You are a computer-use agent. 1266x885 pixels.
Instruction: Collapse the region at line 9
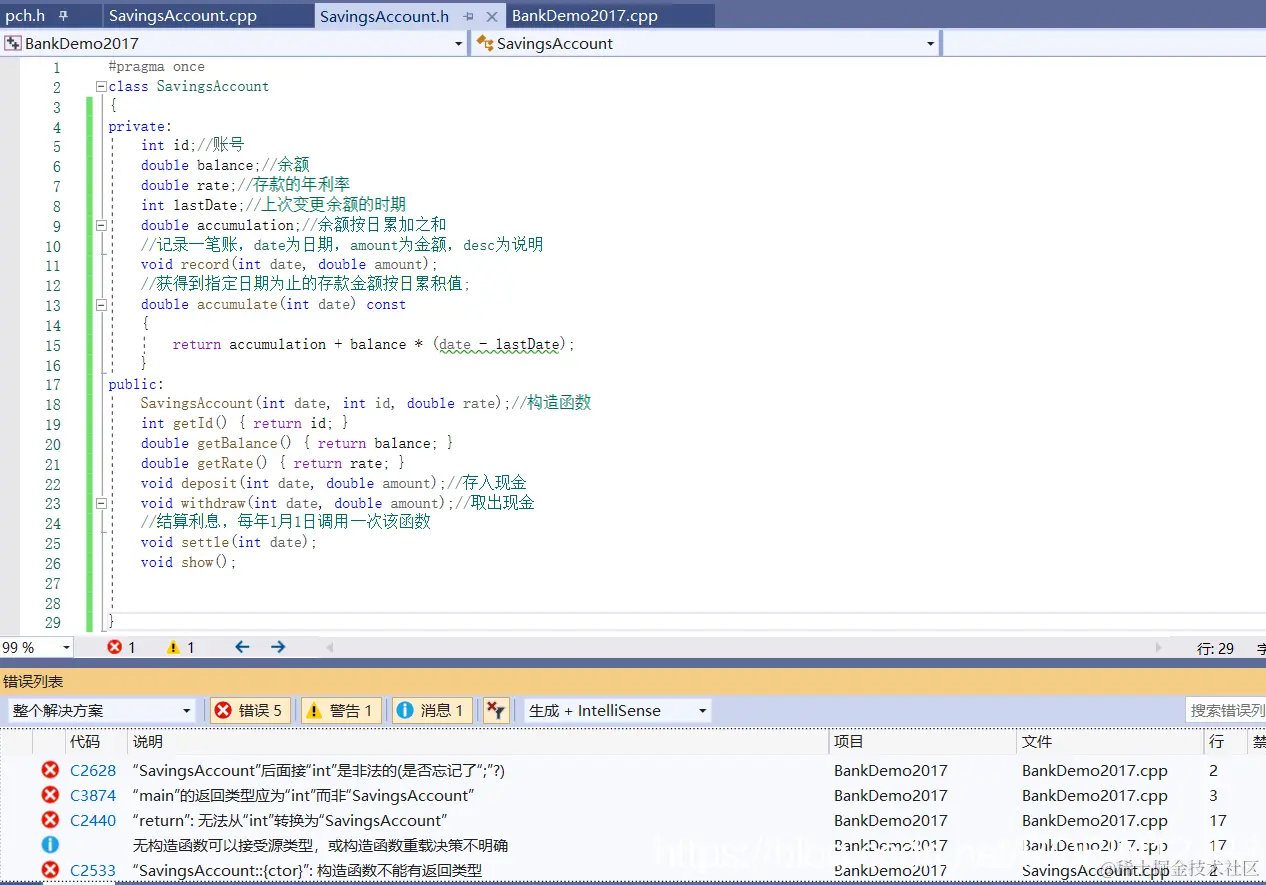click(101, 225)
